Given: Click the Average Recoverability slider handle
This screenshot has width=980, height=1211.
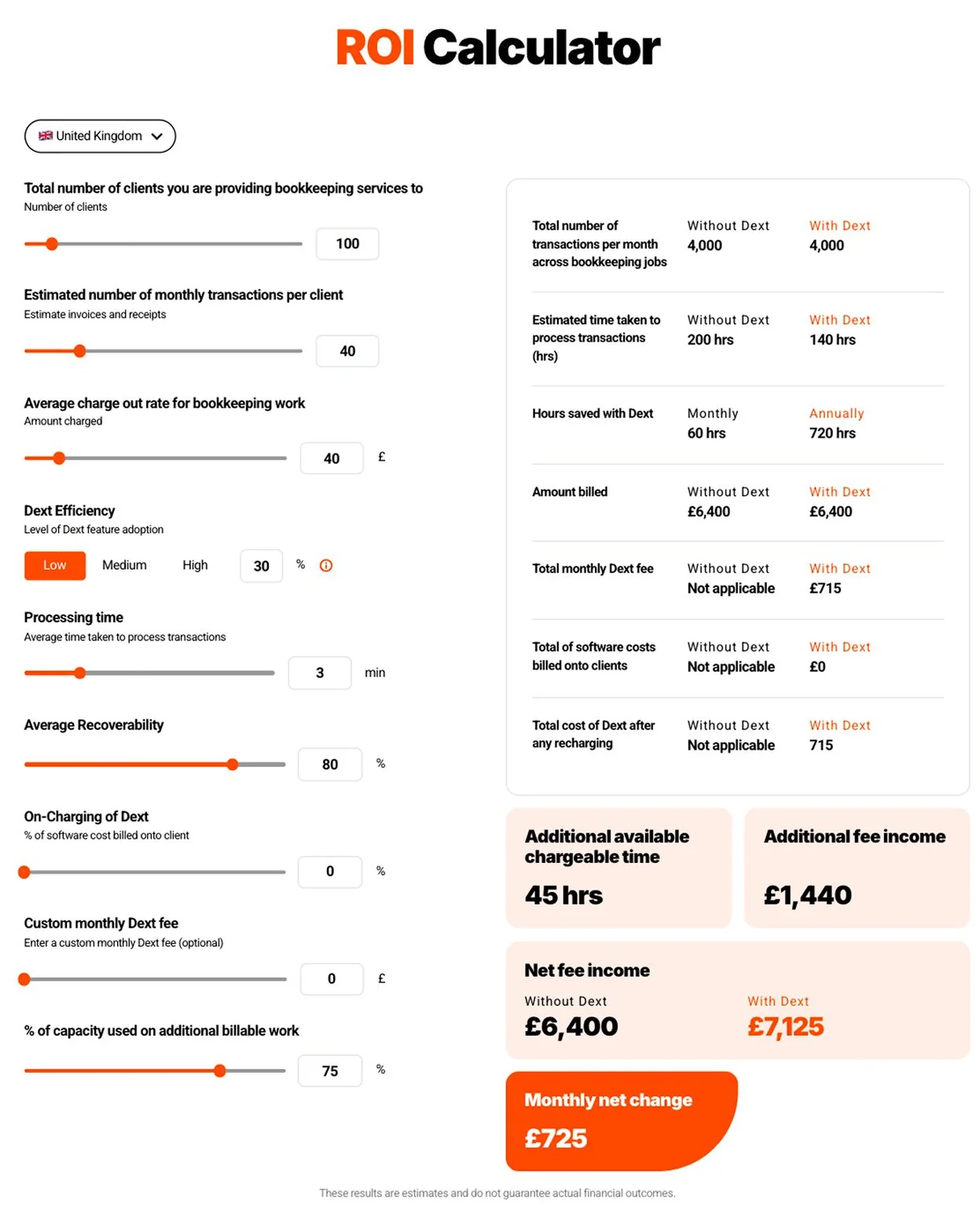Looking at the screenshot, I should [x=232, y=765].
